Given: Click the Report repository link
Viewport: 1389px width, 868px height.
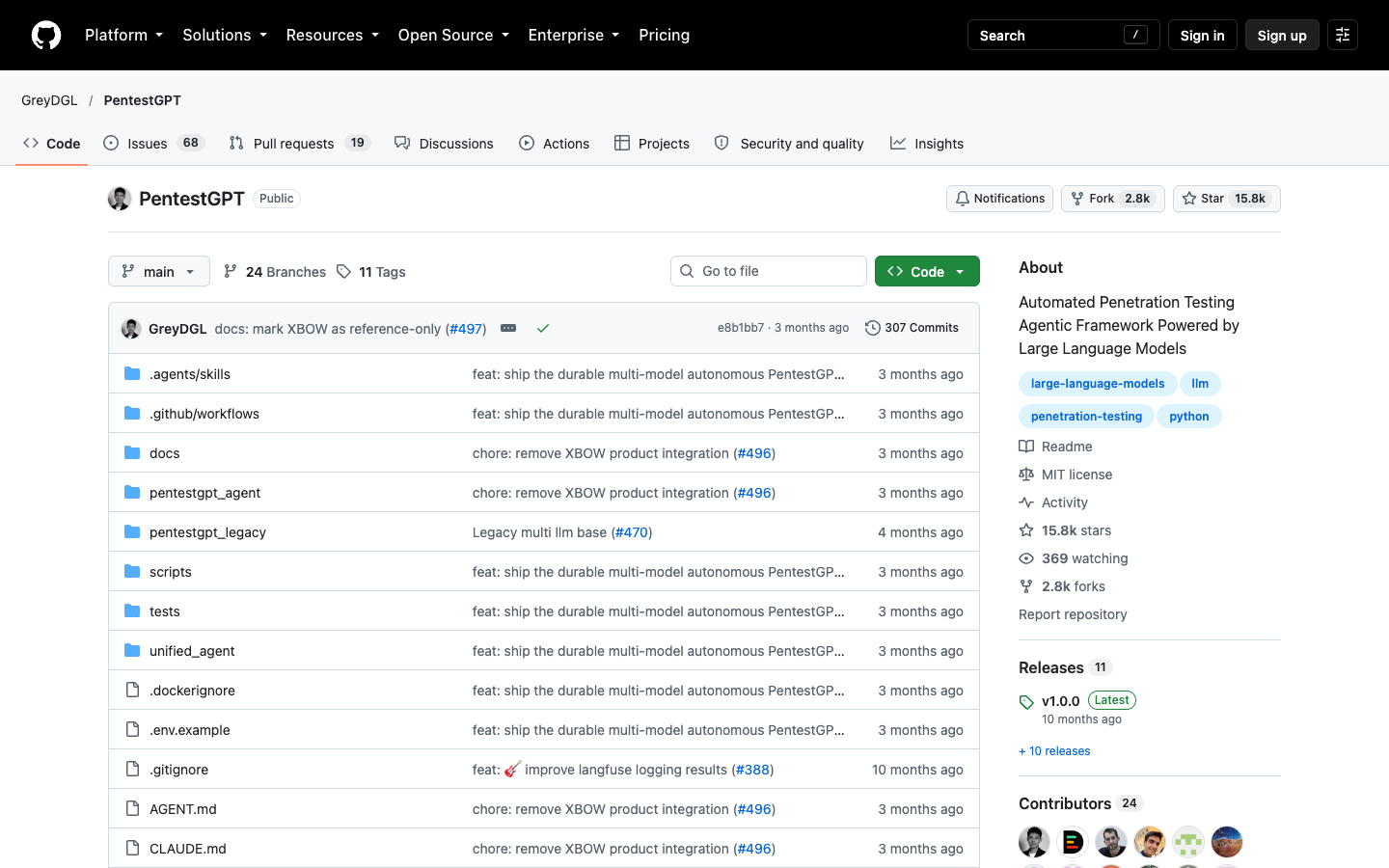Looking at the screenshot, I should pos(1073,614).
